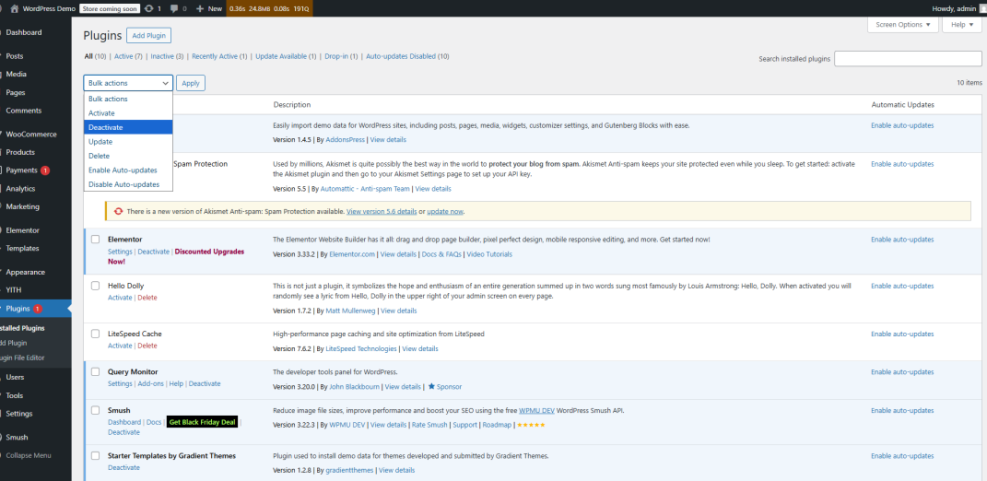Filter plugins by Inactive (3)
Screen dimensions: 987x481
(167, 56)
